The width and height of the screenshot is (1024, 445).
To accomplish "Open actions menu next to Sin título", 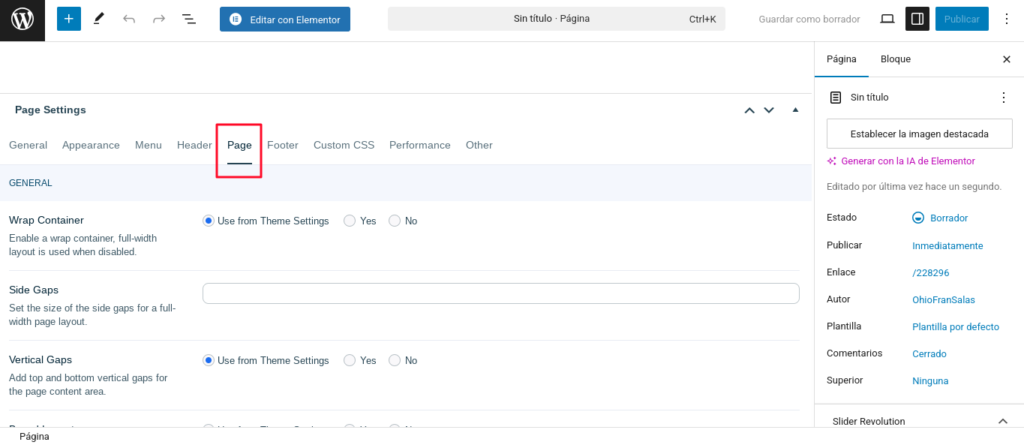I will coord(1004,97).
